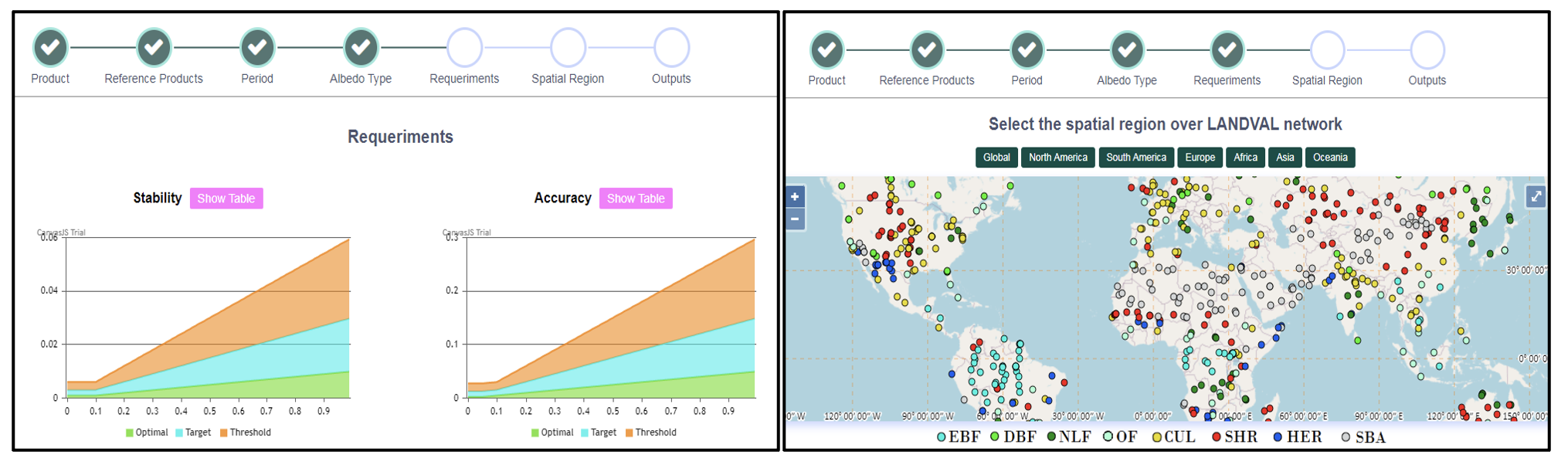The width and height of the screenshot is (1568, 465).
Task: Show the Accuracy table
Action: tap(636, 199)
